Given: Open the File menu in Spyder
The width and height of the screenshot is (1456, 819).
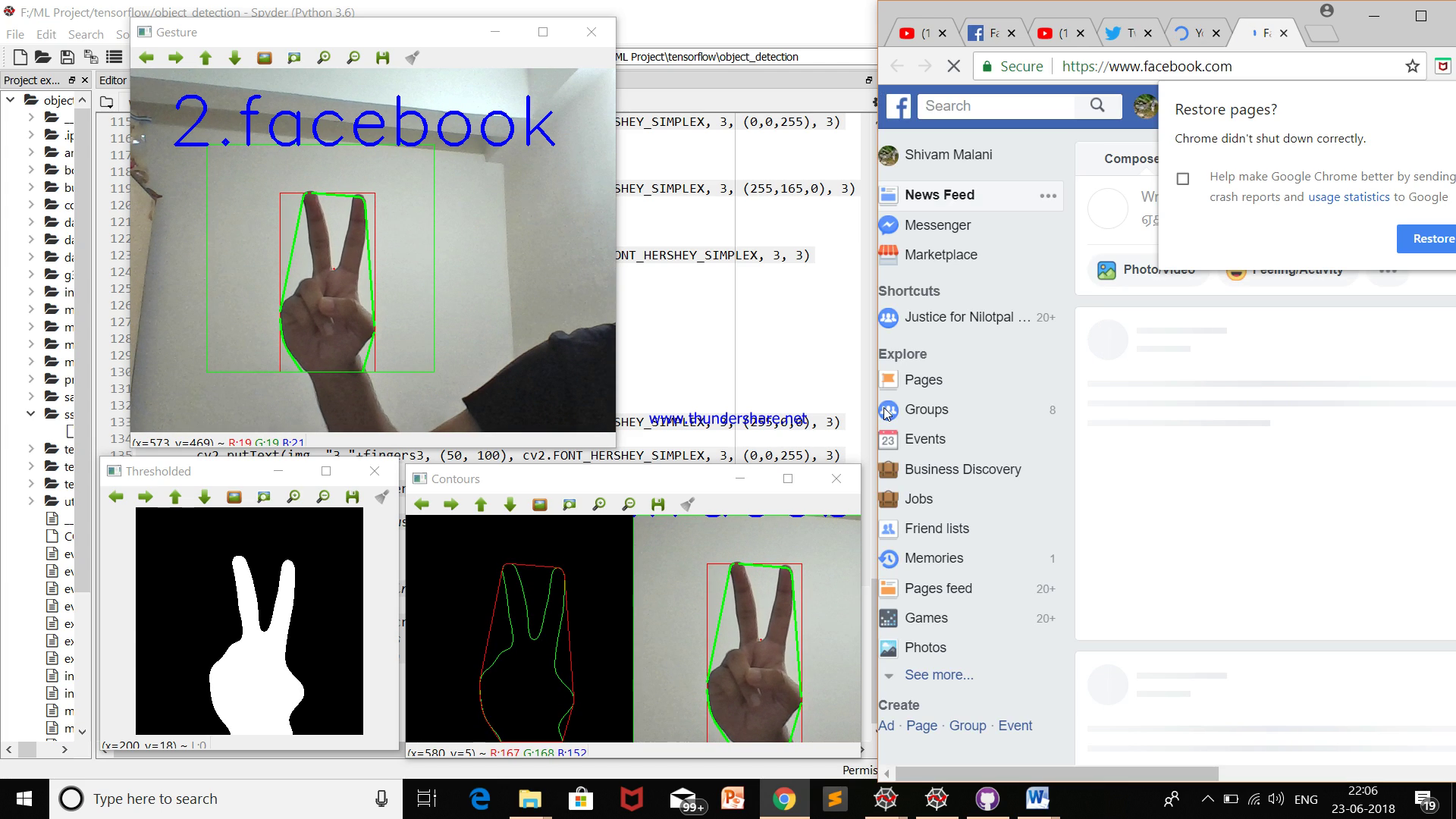Looking at the screenshot, I should click(x=15, y=35).
